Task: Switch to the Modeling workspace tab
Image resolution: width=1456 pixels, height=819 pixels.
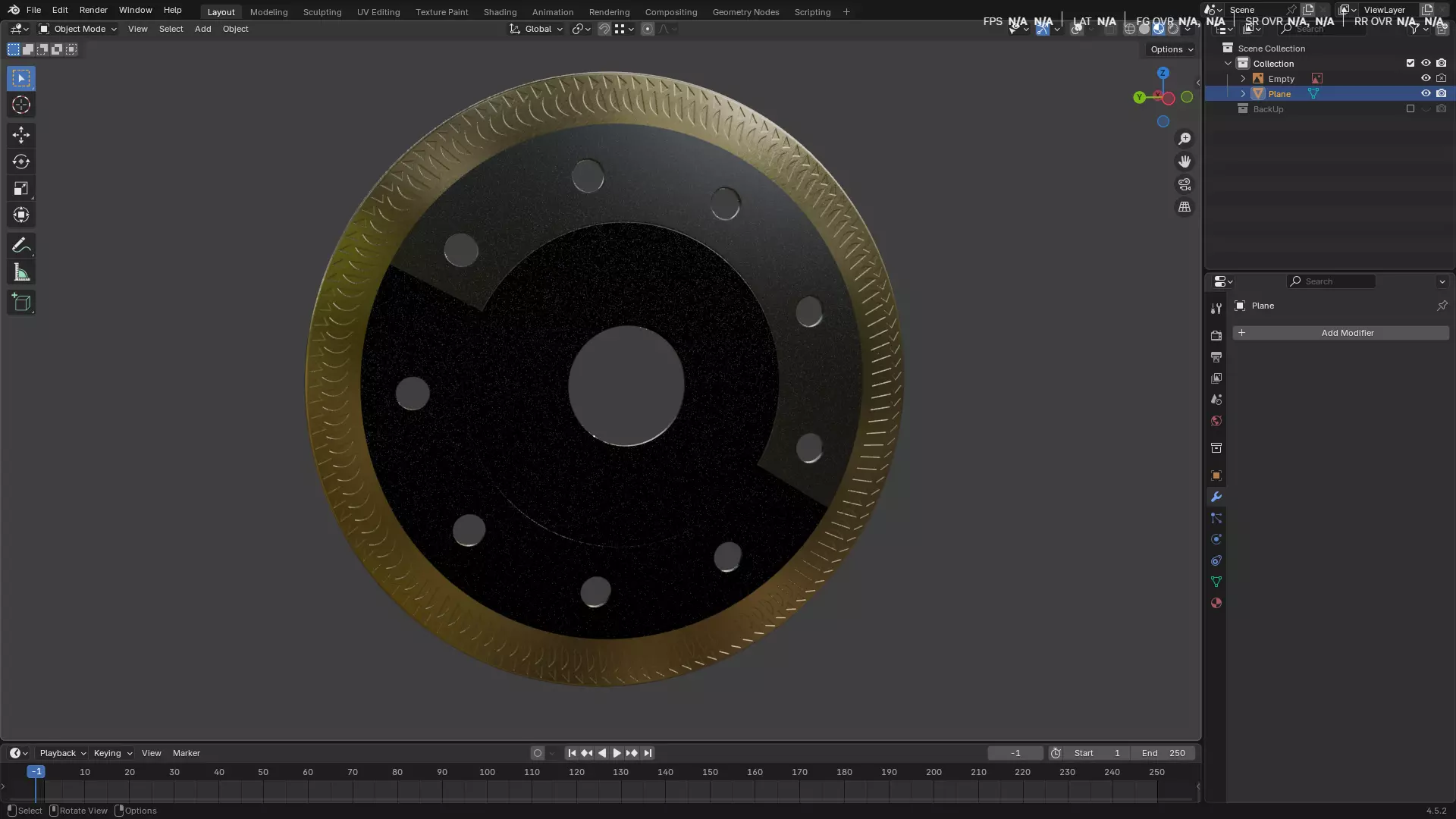Action: (x=268, y=12)
